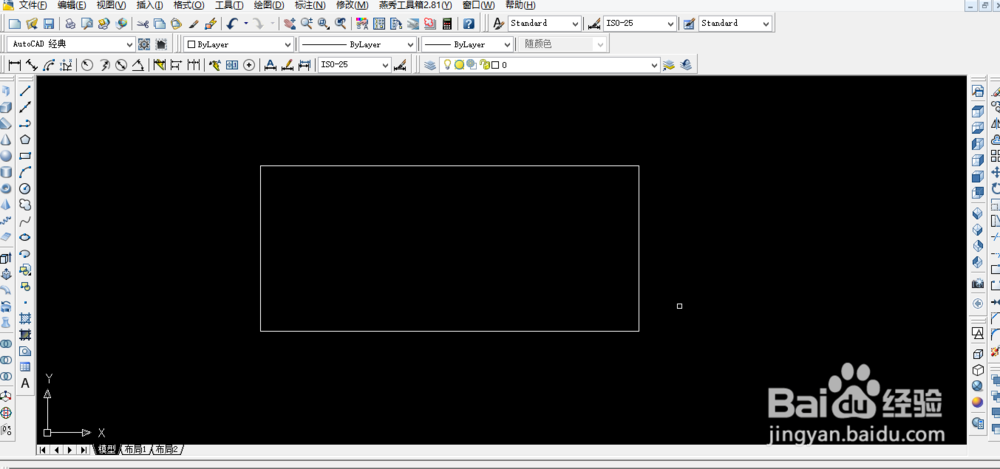Click the Aligned dimension icon
Viewport: 1000px width, 469px height.
(x=31, y=65)
